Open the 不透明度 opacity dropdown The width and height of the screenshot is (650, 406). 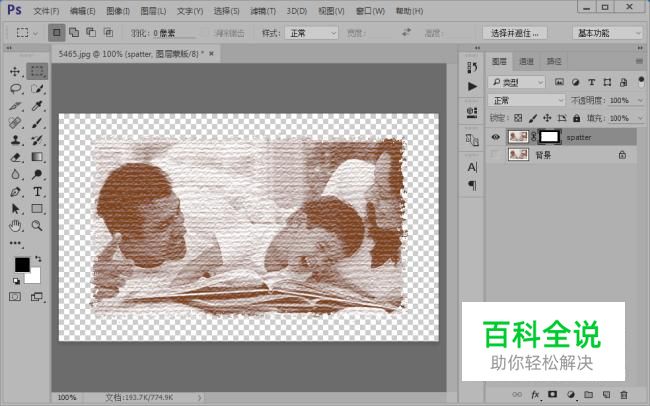pos(640,100)
